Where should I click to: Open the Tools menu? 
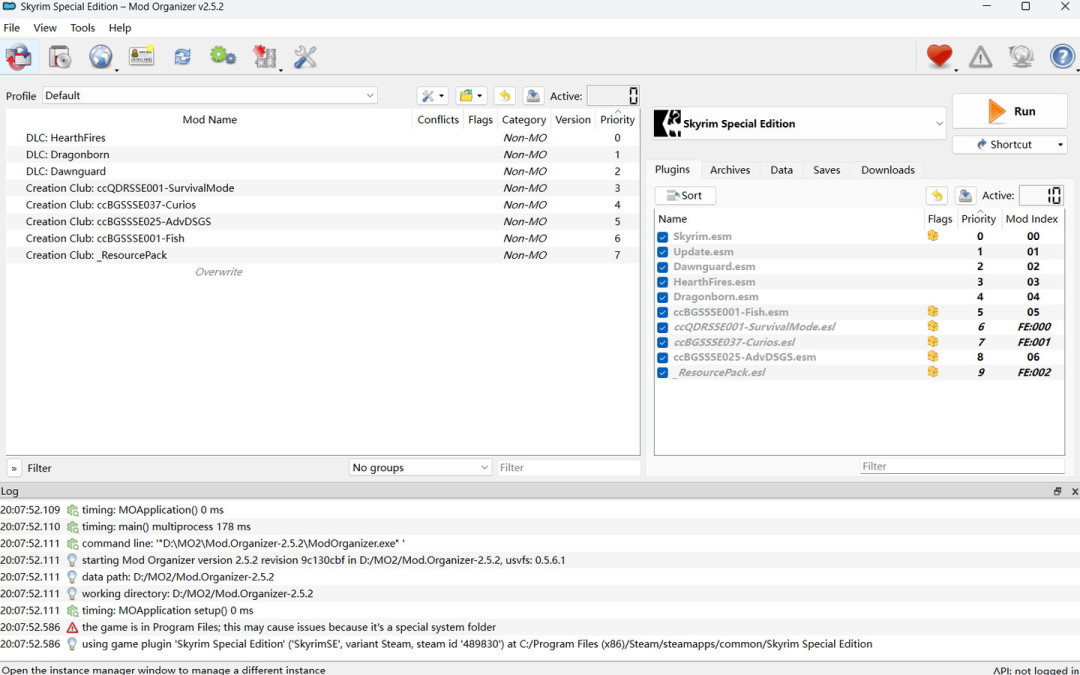[83, 28]
